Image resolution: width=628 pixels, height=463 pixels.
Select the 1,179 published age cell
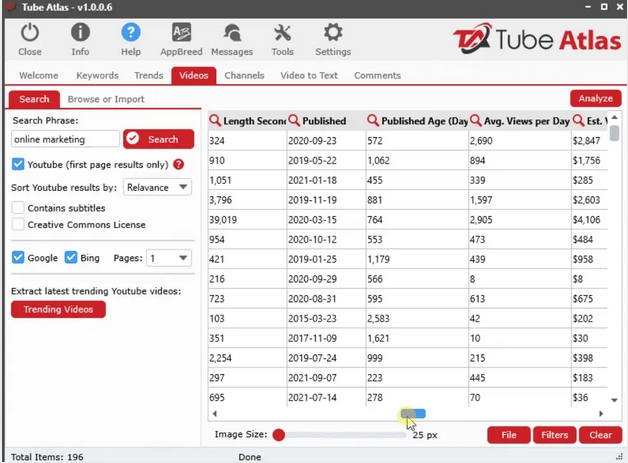coord(417,259)
